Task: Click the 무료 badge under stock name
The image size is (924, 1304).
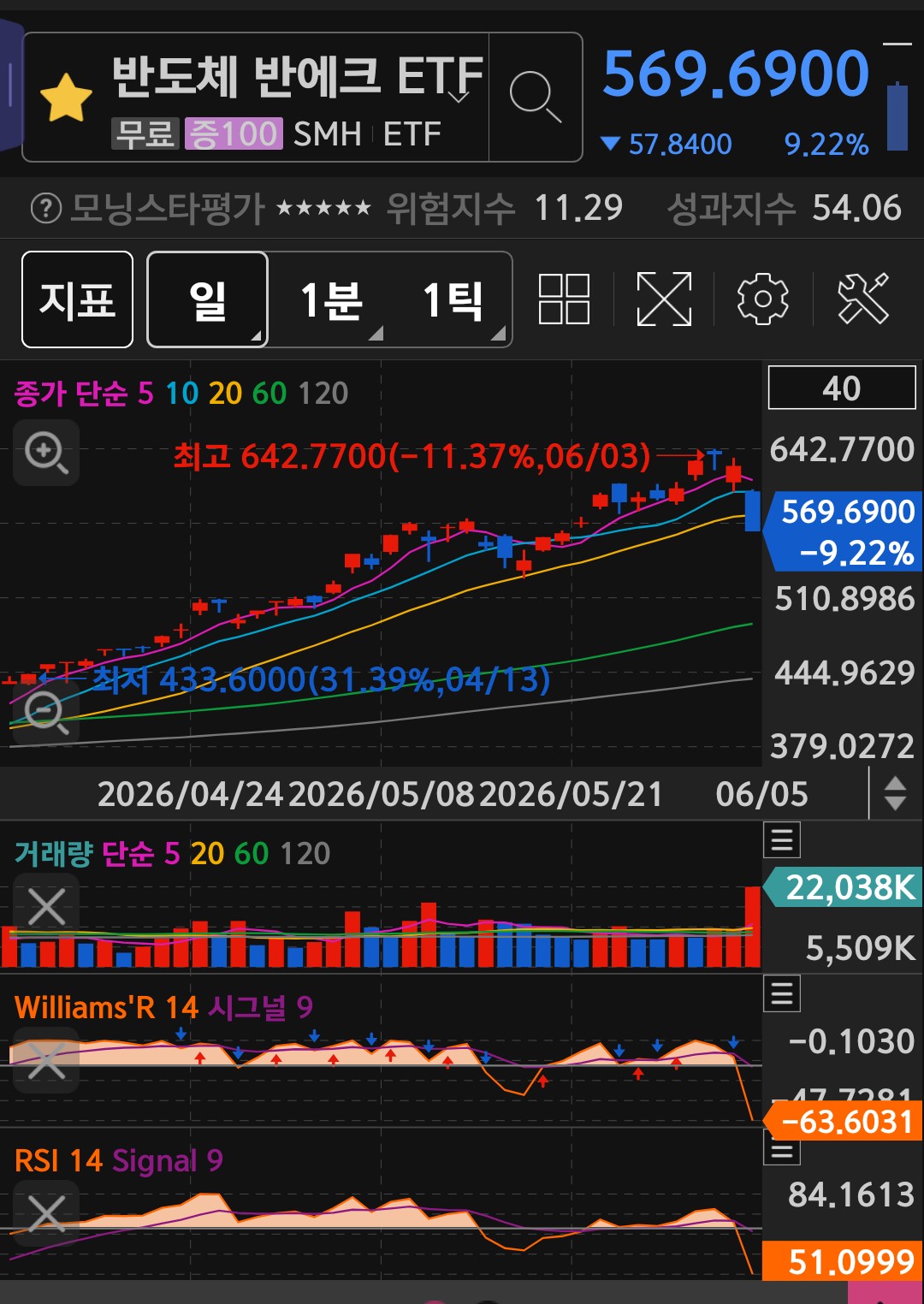Action: tap(145, 133)
